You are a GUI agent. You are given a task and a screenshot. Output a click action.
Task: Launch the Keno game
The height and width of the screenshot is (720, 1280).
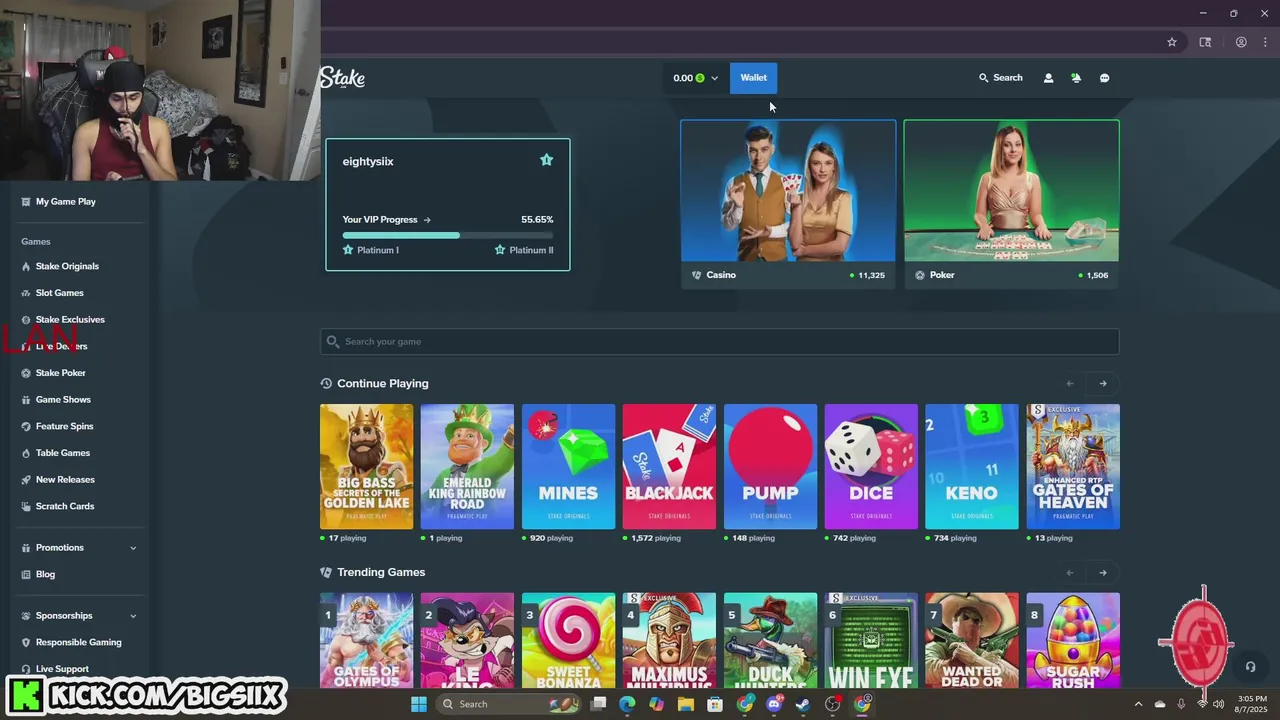(972, 466)
